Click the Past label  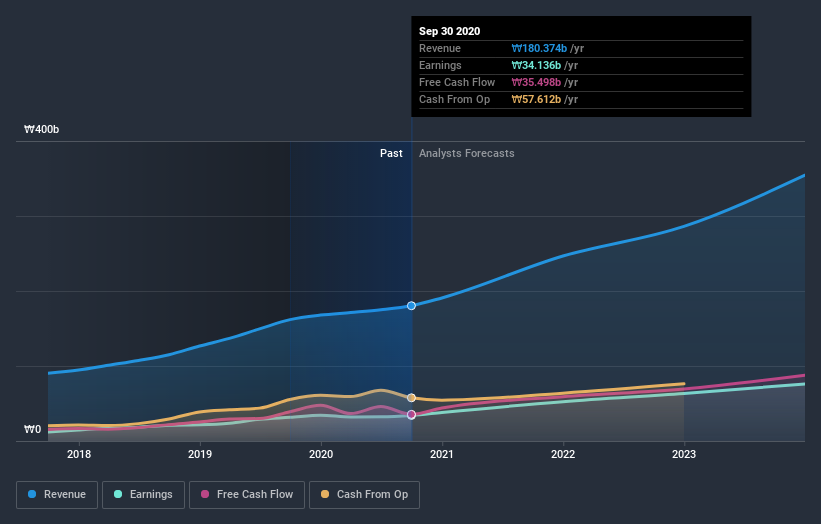coord(391,153)
